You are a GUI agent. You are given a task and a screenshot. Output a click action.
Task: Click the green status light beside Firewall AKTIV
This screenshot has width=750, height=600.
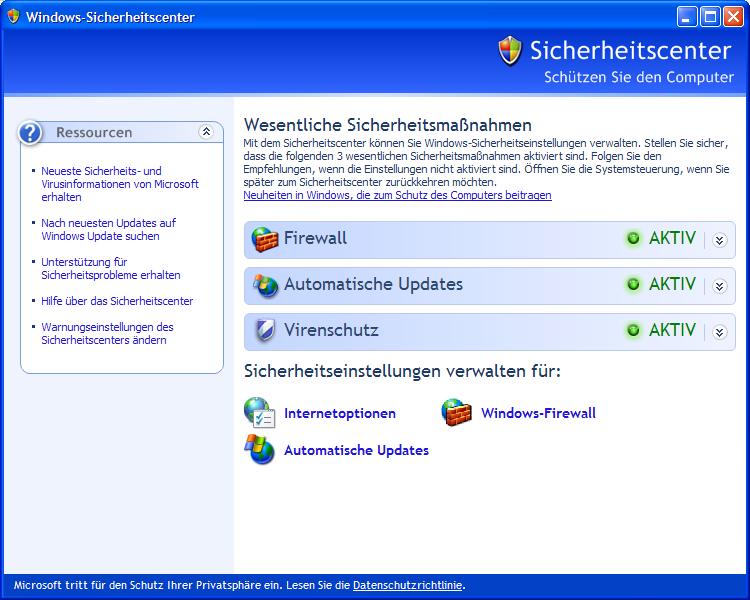coord(633,238)
